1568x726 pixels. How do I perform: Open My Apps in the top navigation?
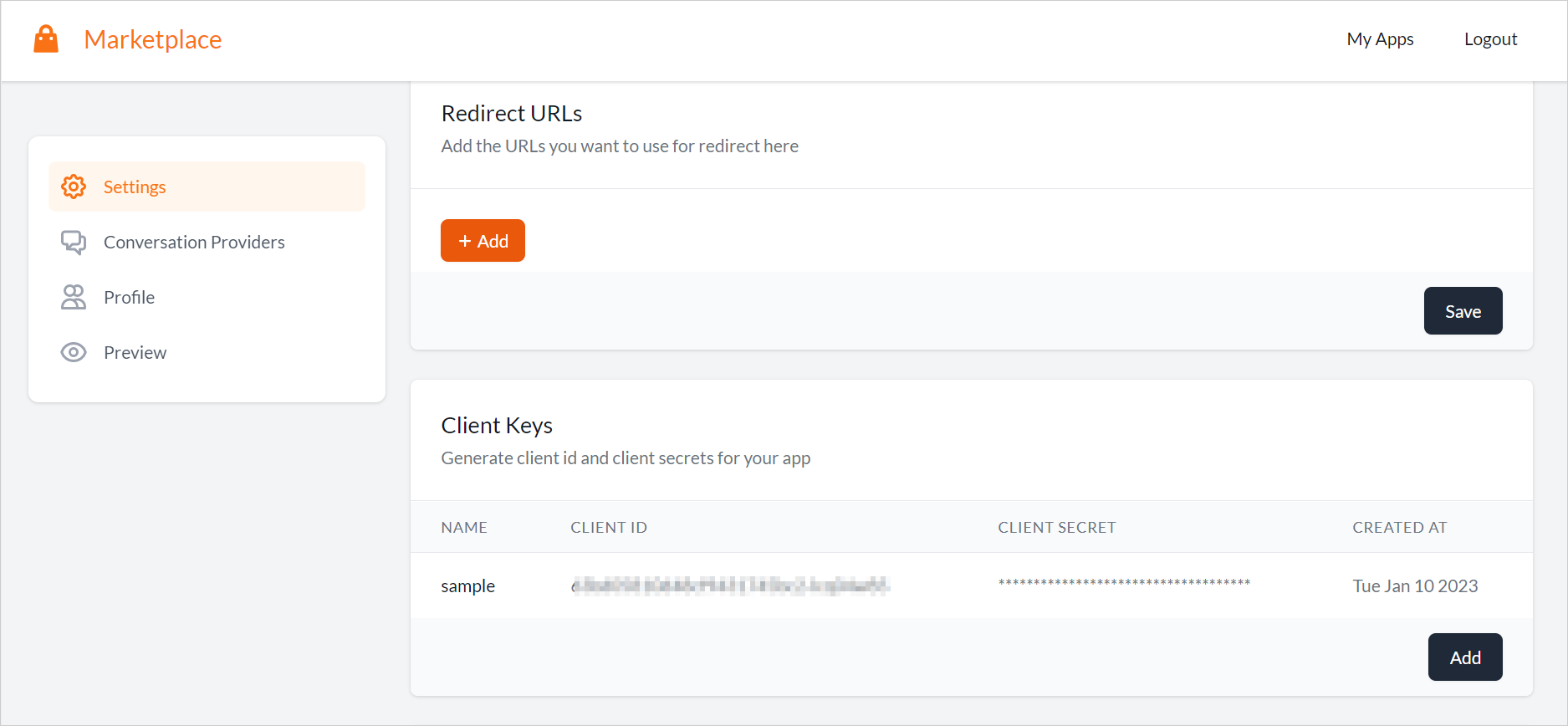1380,39
